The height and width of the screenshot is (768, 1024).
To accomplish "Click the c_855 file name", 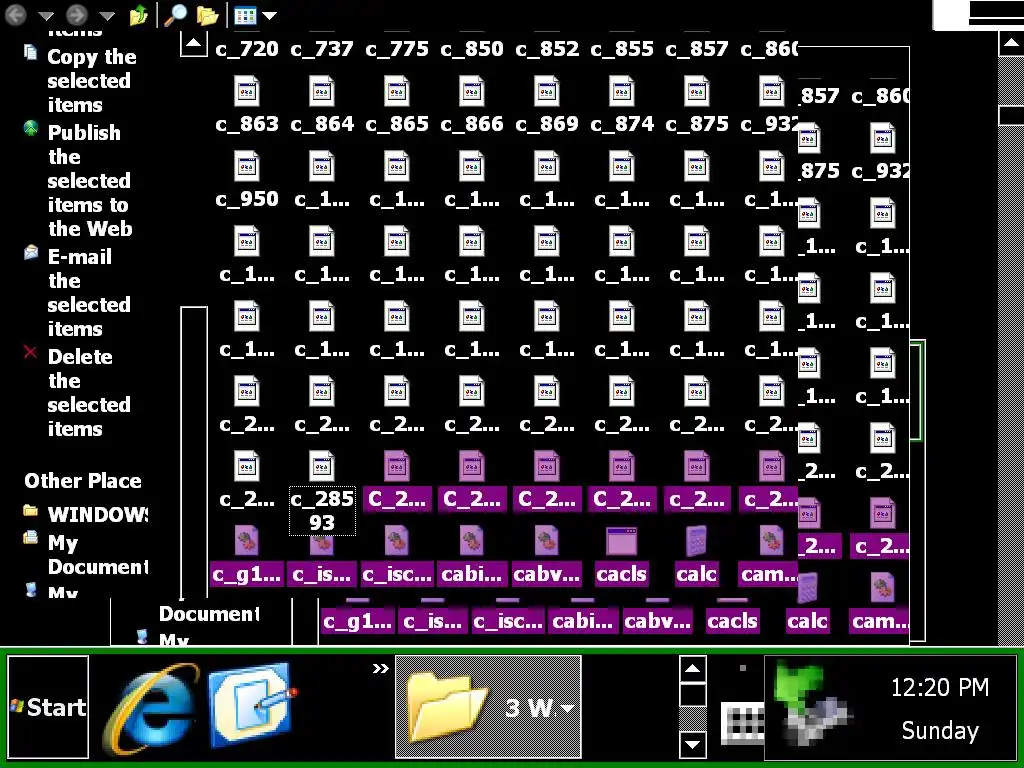I will tap(622, 48).
